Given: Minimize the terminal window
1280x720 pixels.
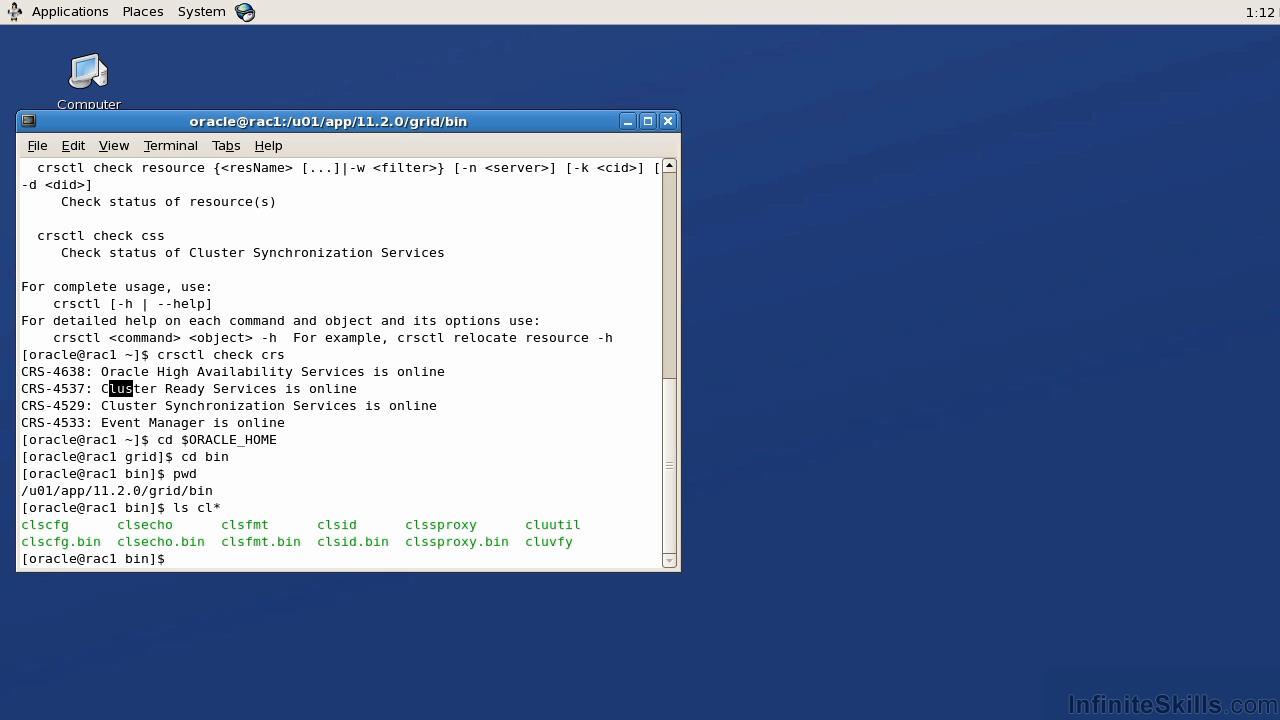Looking at the screenshot, I should point(627,121).
